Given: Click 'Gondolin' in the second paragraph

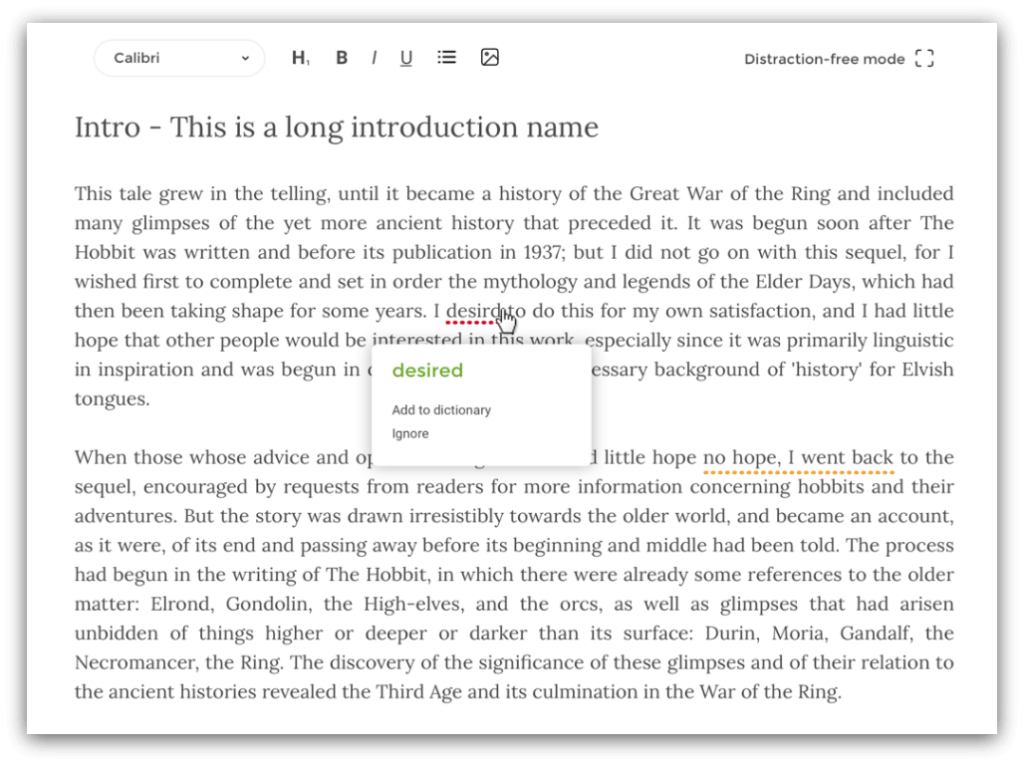Looking at the screenshot, I should point(266,604).
